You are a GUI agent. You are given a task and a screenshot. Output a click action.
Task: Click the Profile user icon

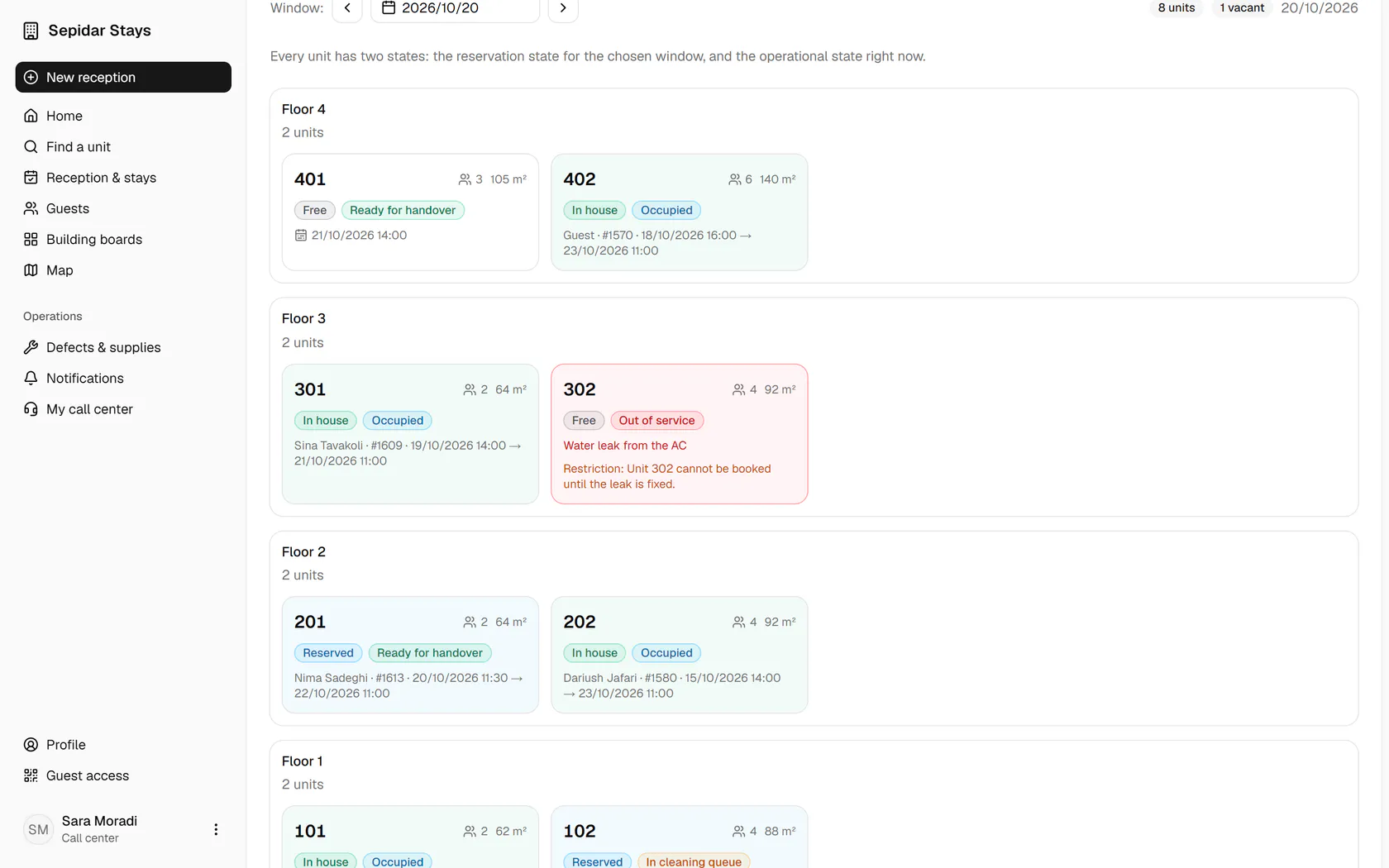pyautogui.click(x=31, y=745)
